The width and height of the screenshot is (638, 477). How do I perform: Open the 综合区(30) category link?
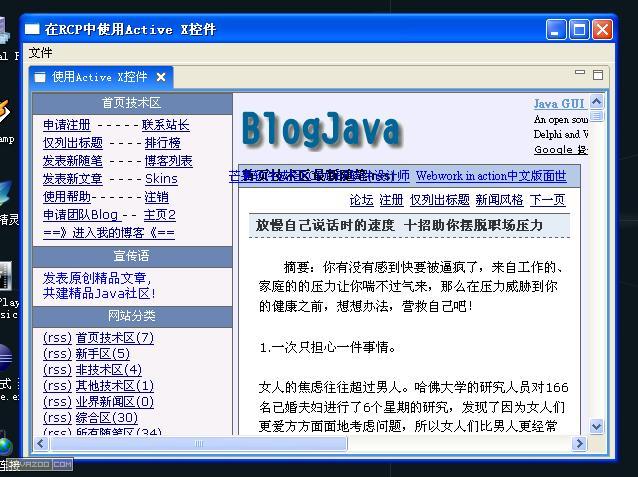[107, 417]
